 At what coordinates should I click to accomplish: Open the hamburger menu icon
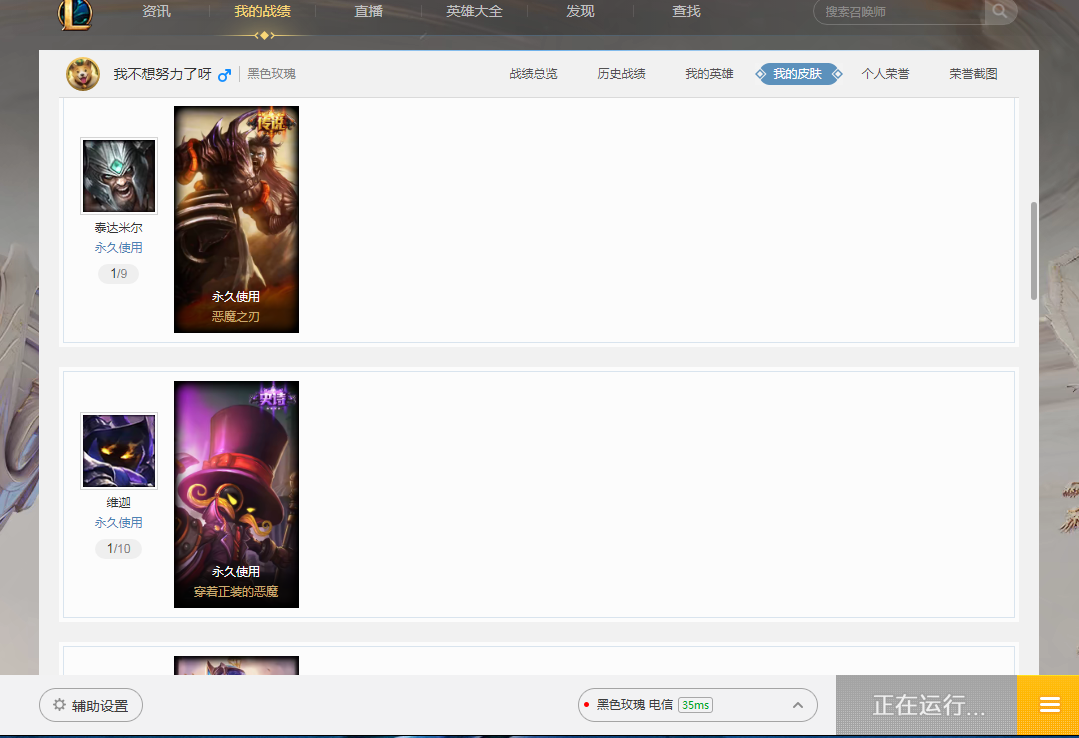click(1049, 705)
